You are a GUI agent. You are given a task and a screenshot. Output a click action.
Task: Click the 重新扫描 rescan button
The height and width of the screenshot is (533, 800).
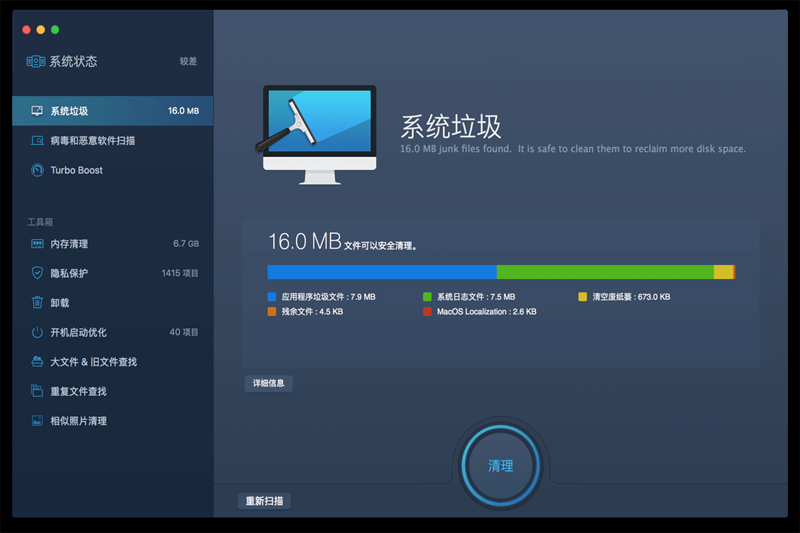265,501
